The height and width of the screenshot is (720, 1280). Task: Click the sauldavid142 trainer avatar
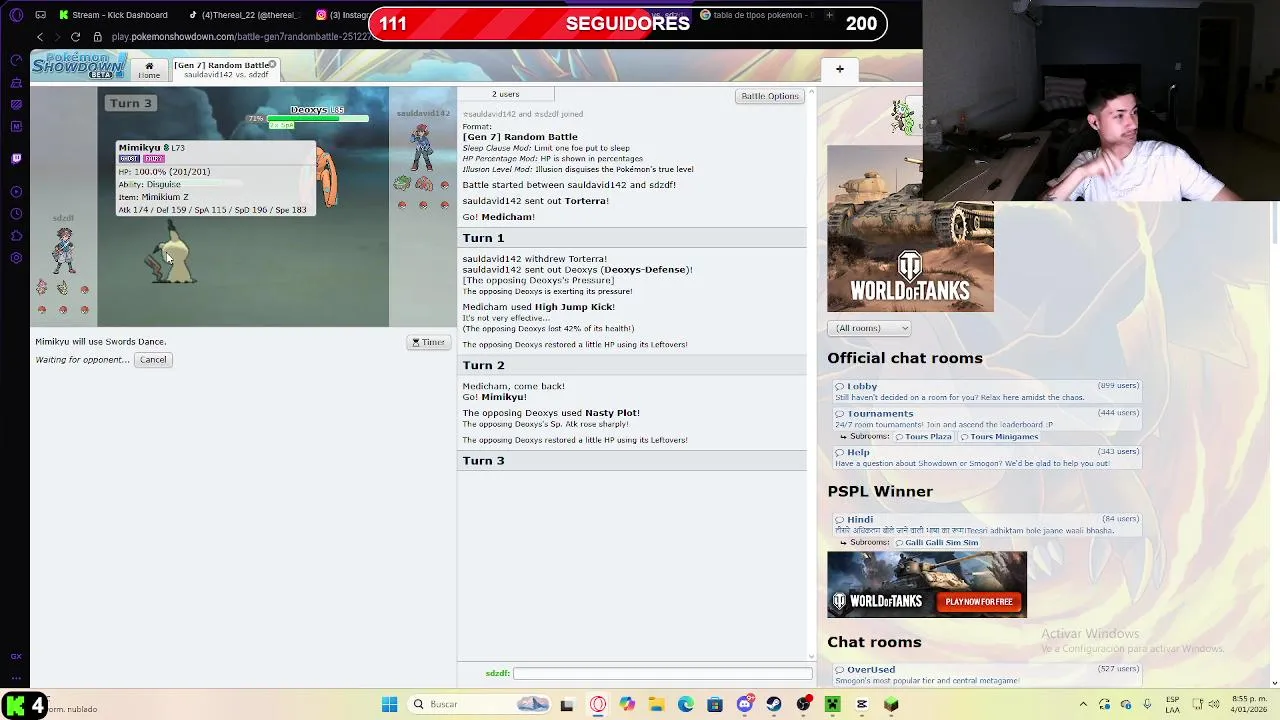coord(422,146)
